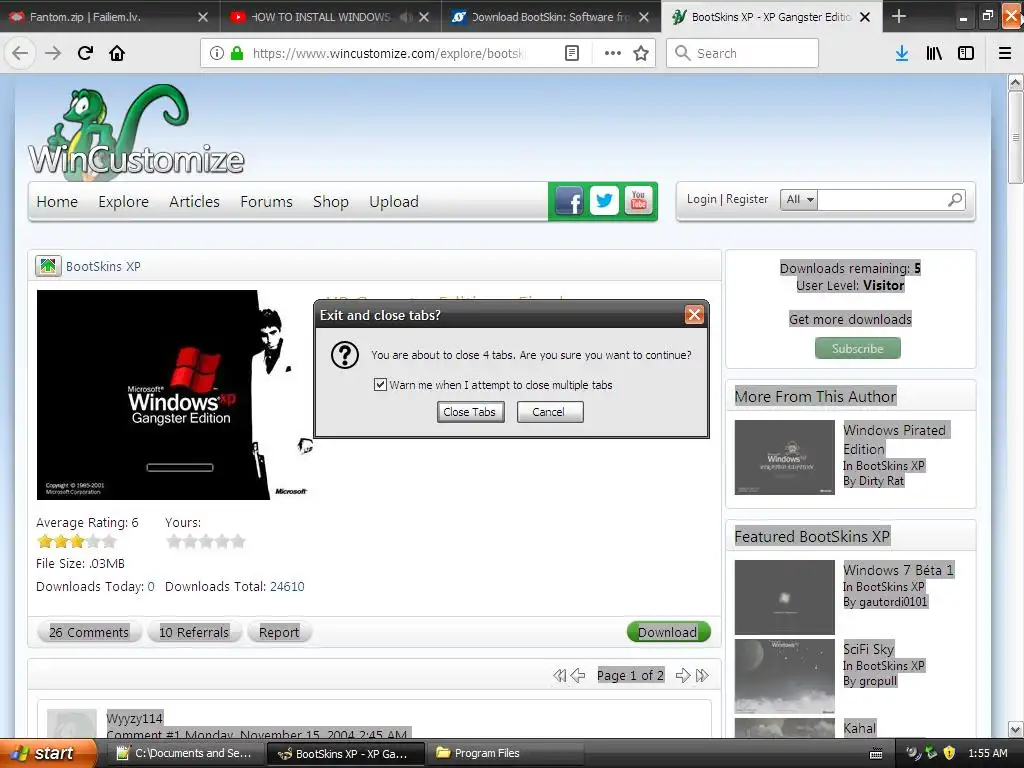Click the browser Back arrow
The width and height of the screenshot is (1024, 768).
pos(20,53)
